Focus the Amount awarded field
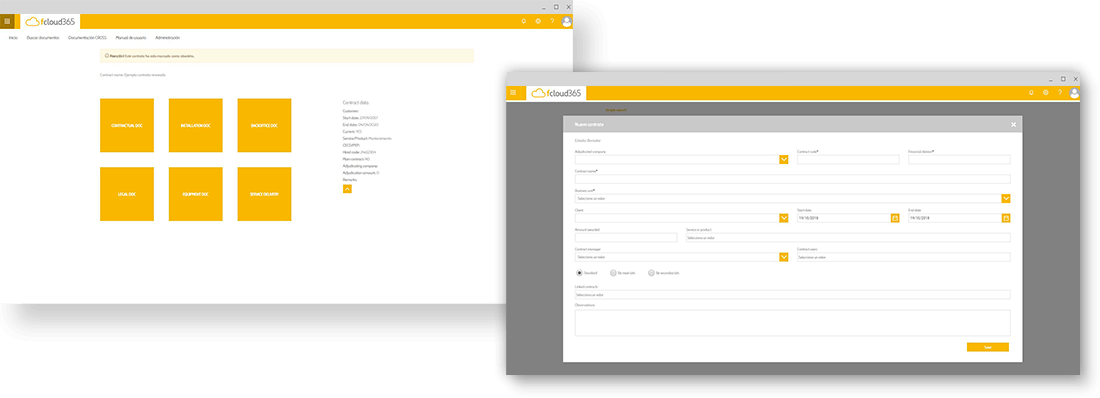Screen dimensions: 1100x398 626,238
